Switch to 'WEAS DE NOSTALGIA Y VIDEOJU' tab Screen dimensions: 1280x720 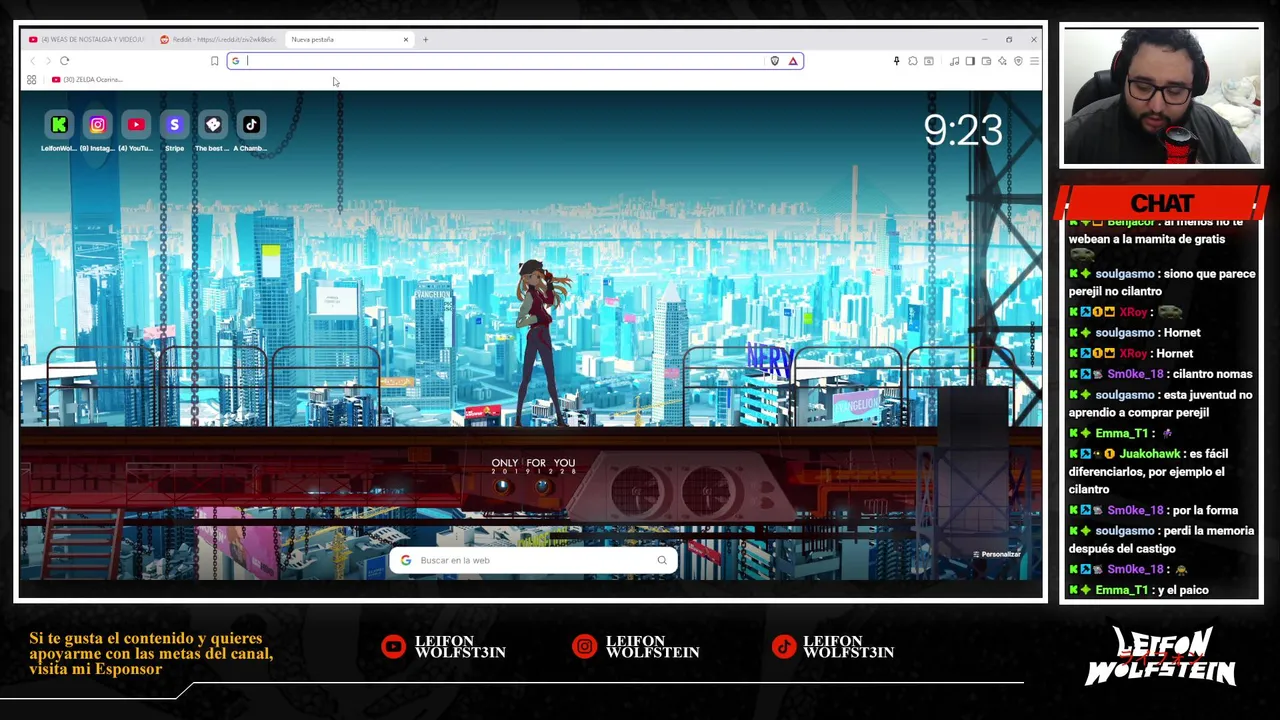87,39
